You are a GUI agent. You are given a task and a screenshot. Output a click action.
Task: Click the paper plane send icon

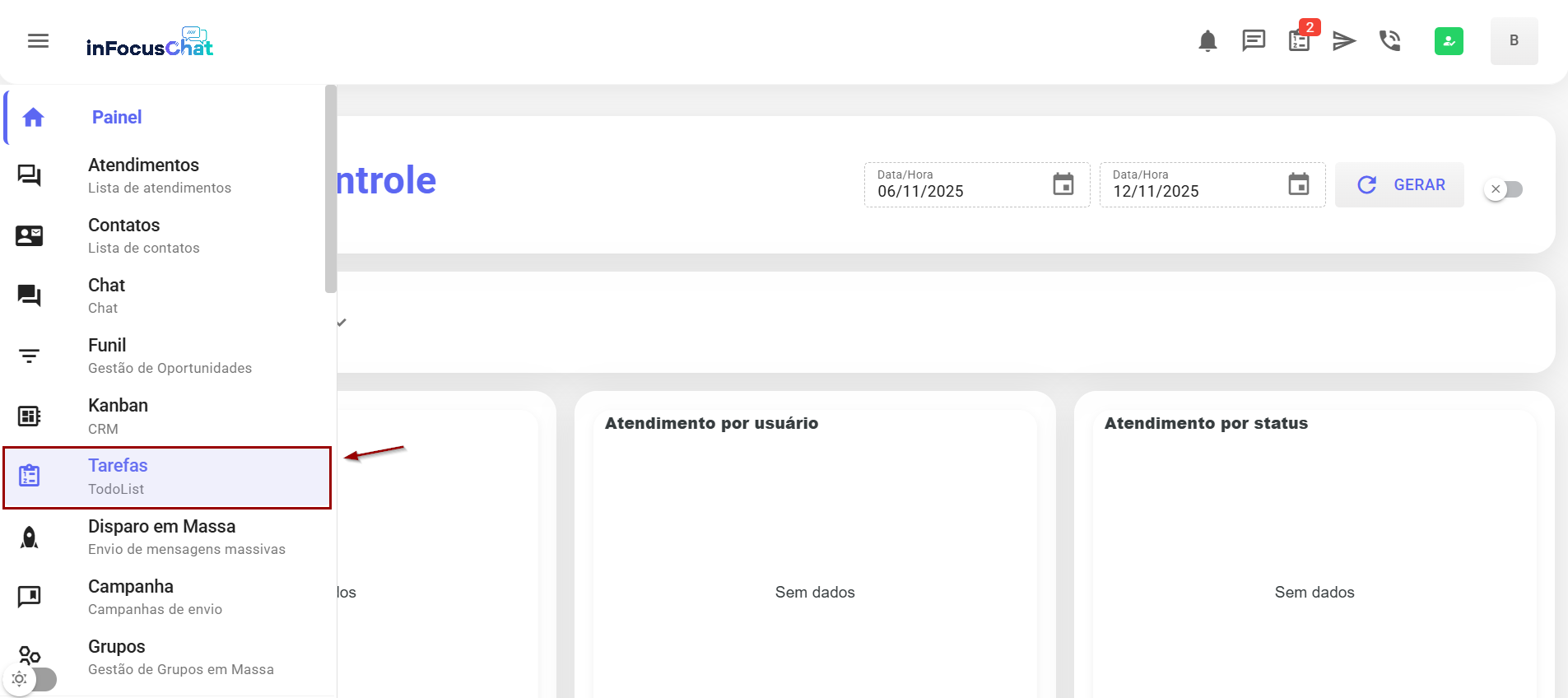coord(1344,41)
